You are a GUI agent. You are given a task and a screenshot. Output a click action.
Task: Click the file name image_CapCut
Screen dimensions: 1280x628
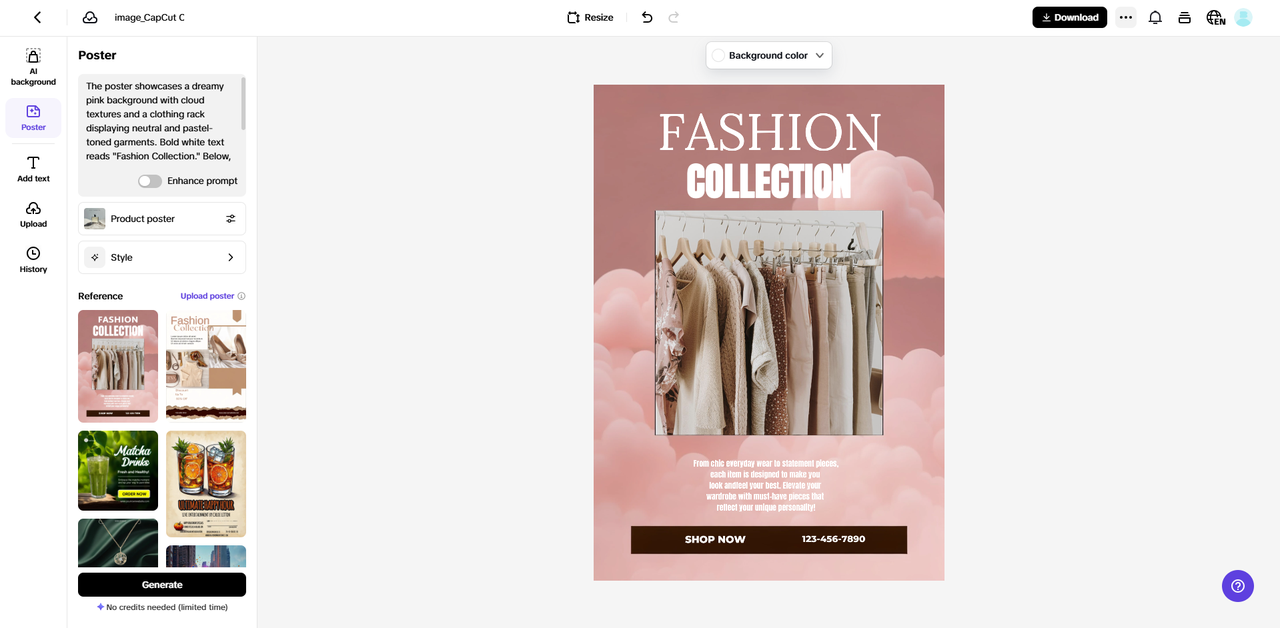(x=149, y=18)
